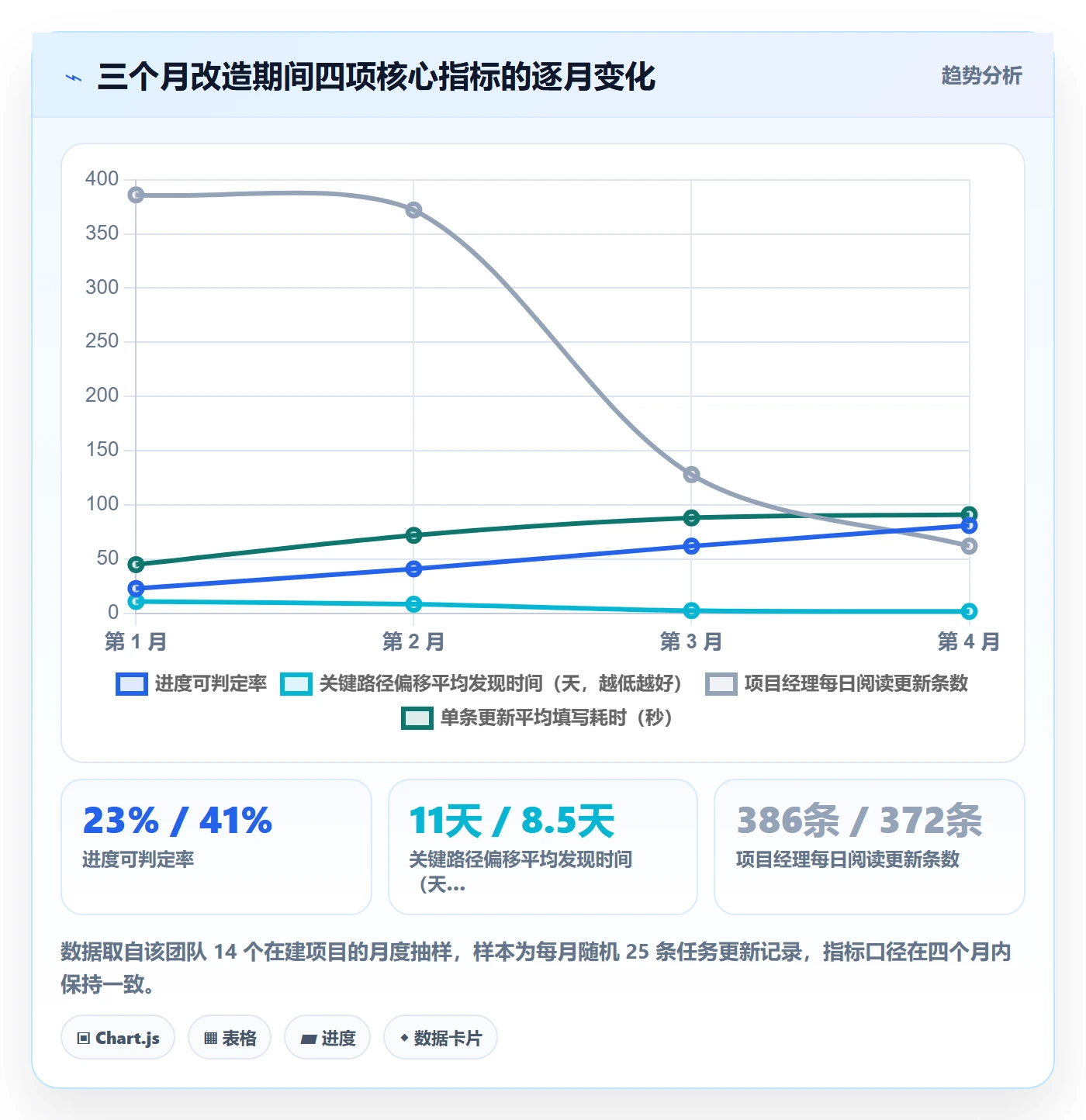The width and height of the screenshot is (1086, 1120).
Task: Click the 23% / 41% stat card value
Action: pyautogui.click(x=178, y=821)
